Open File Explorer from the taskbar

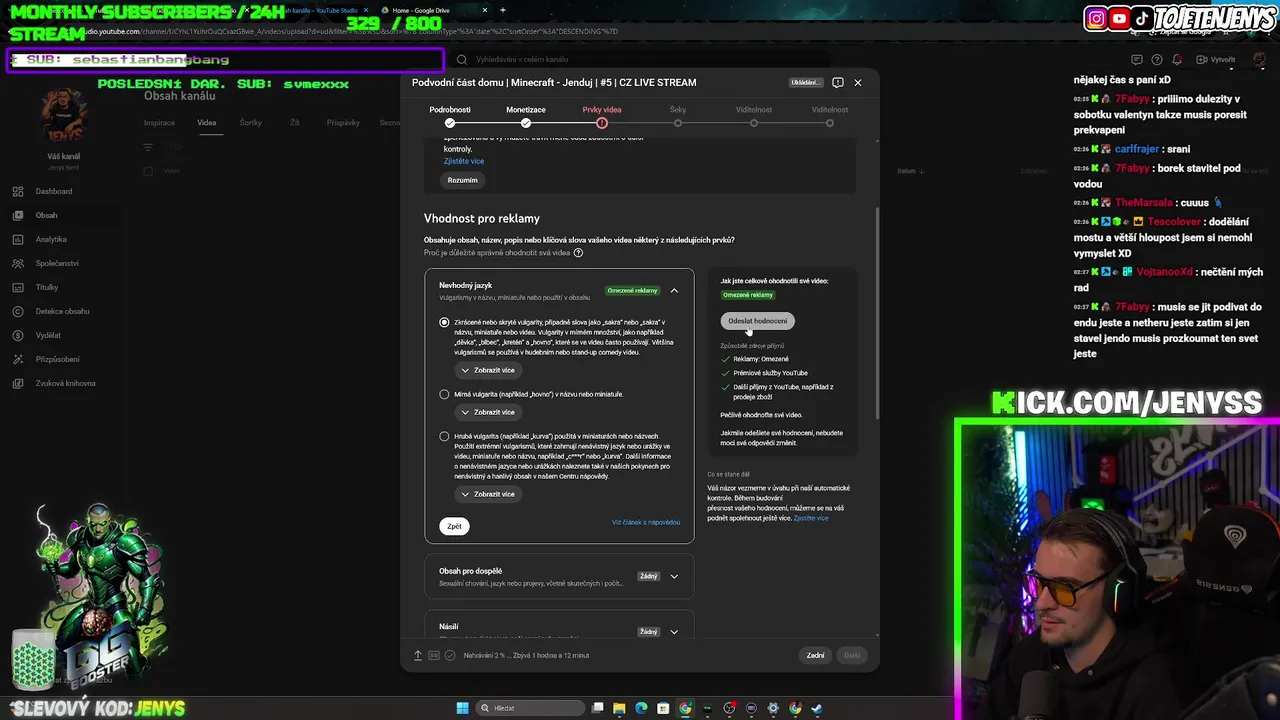(619, 708)
